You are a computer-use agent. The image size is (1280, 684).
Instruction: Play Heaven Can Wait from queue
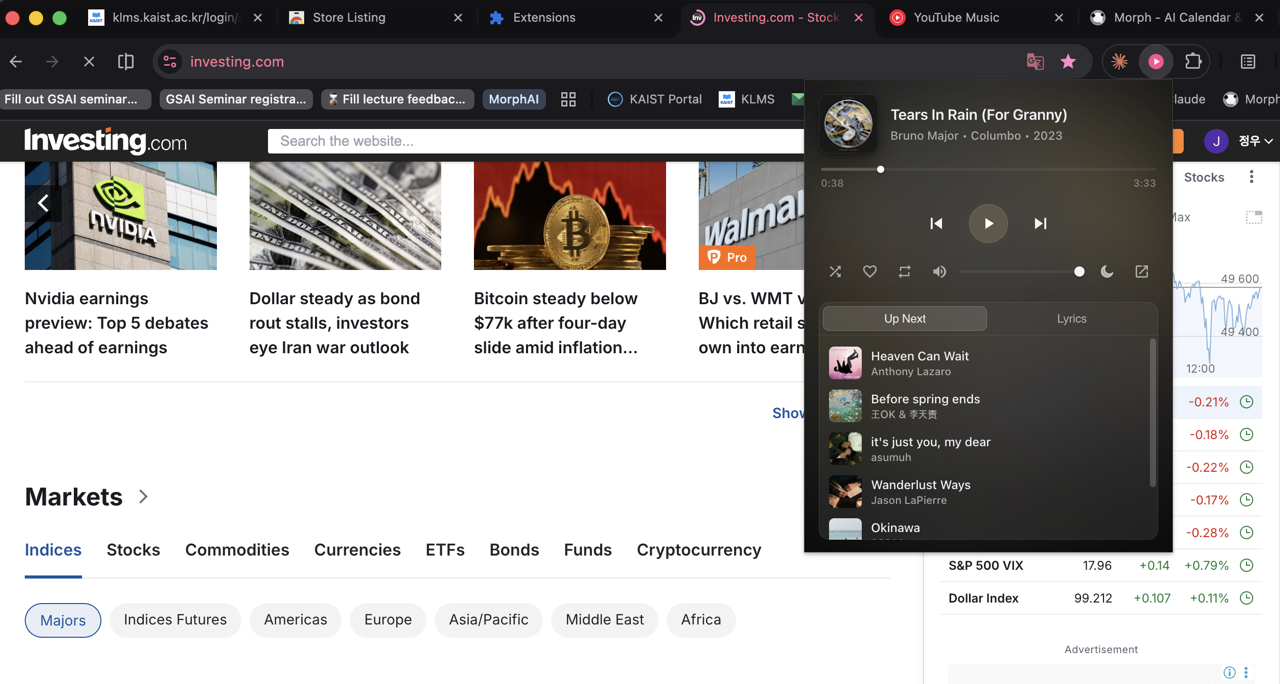pyautogui.click(x=986, y=363)
